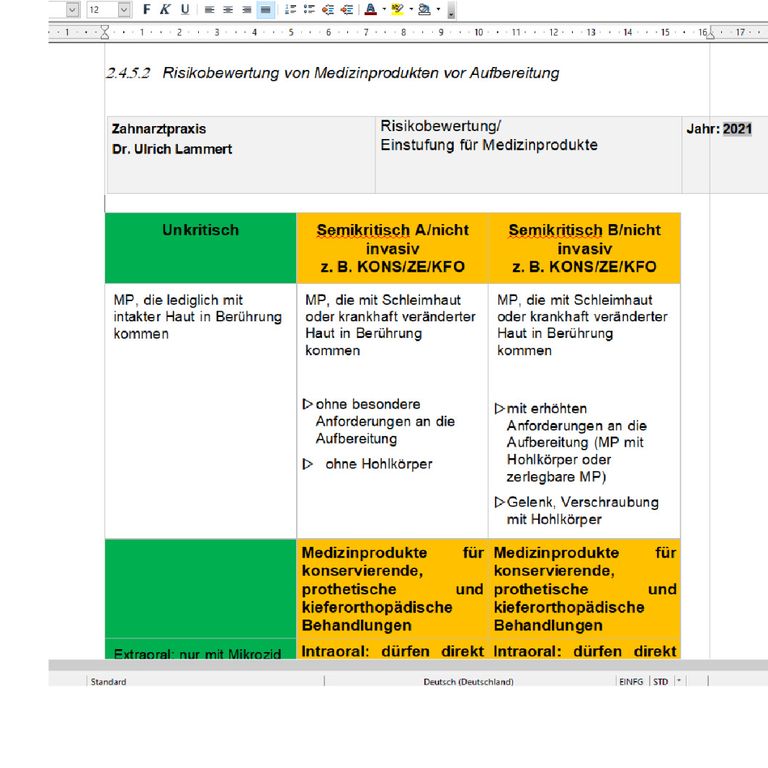768x768 pixels.
Task: Apply font color with the A icon
Action: tap(371, 9)
